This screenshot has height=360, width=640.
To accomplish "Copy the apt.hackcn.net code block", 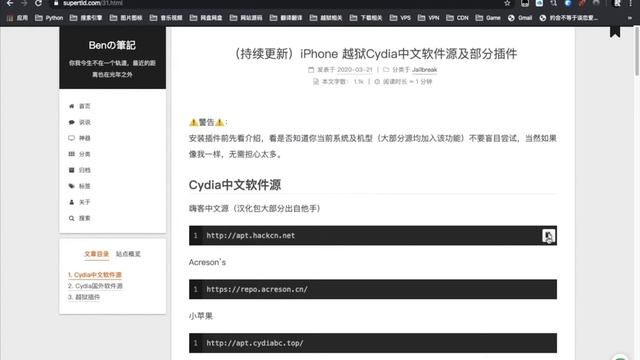I will click(x=548, y=236).
